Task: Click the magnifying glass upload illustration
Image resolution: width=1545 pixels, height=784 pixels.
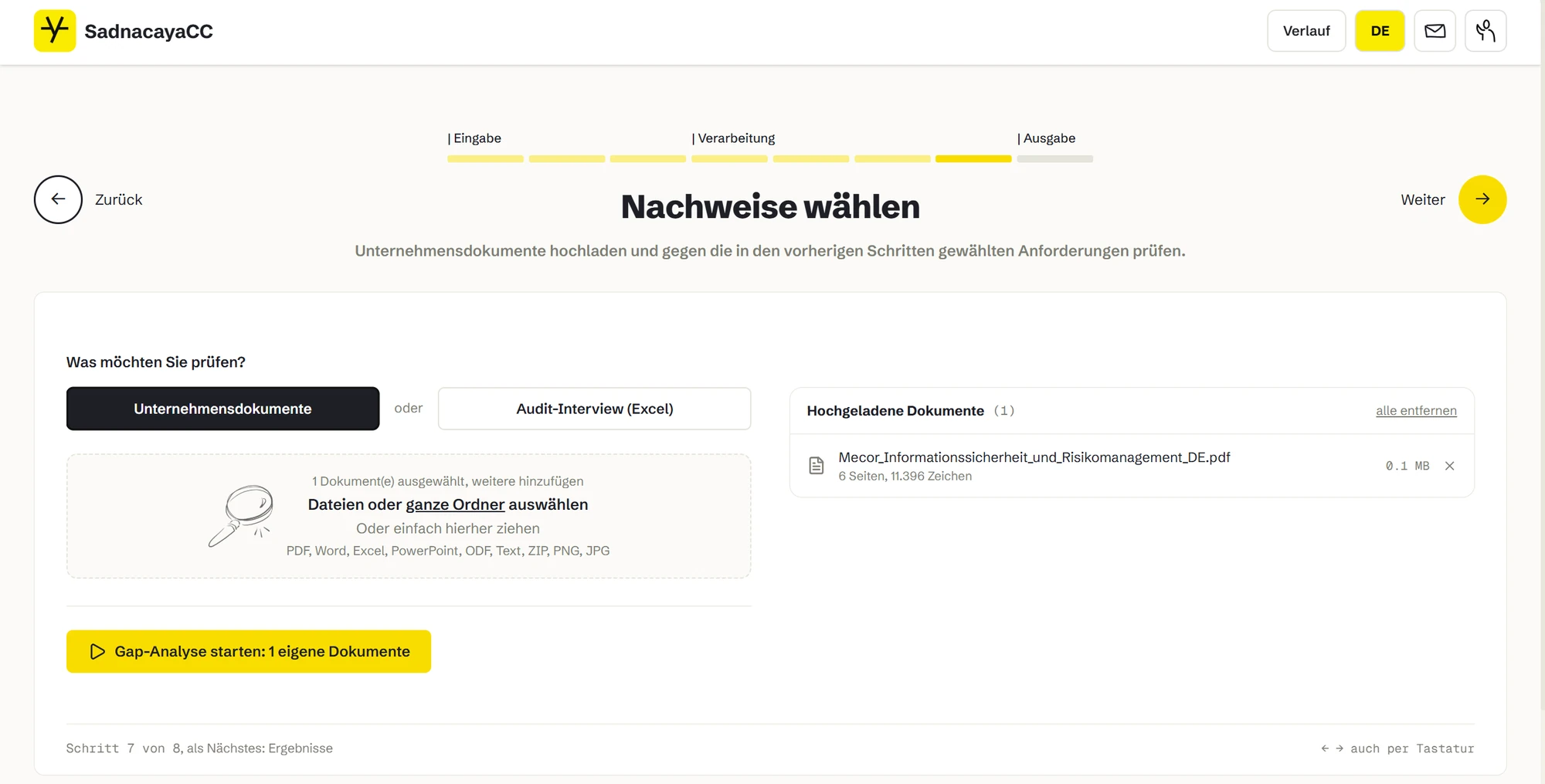Action: pyautogui.click(x=241, y=515)
